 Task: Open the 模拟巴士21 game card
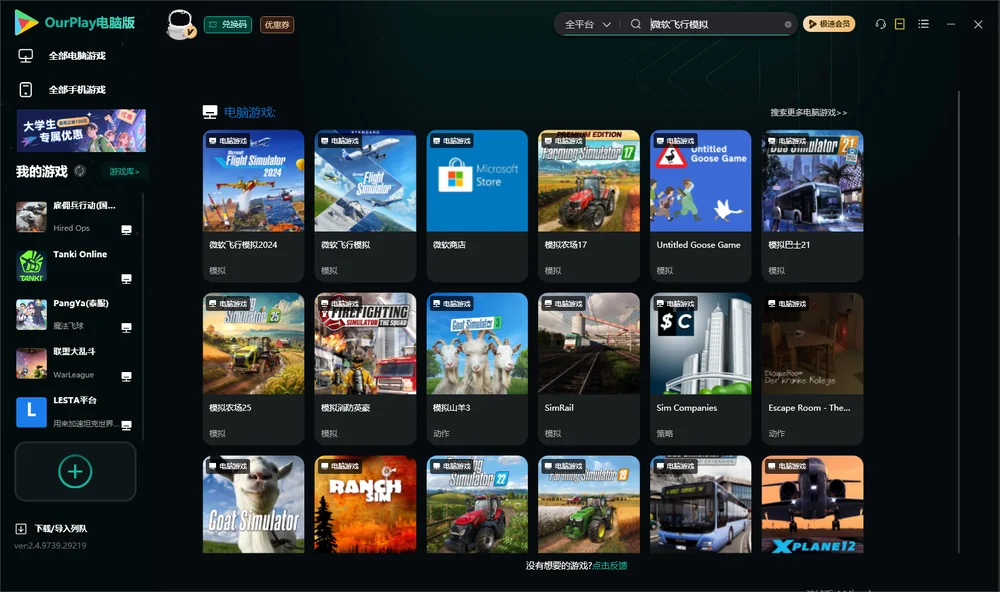[x=812, y=205]
